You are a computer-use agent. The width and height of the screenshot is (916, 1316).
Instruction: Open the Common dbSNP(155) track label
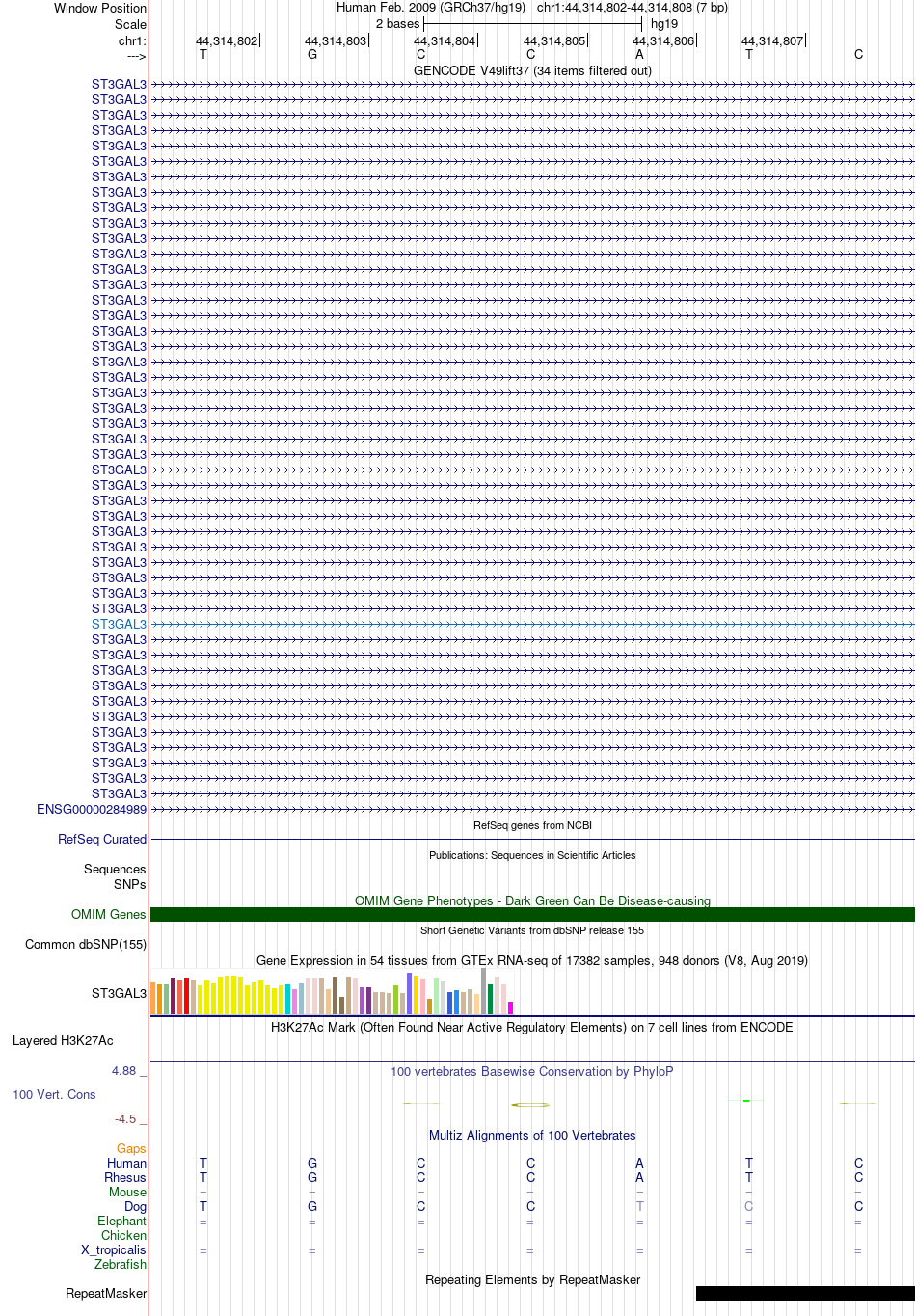click(86, 944)
